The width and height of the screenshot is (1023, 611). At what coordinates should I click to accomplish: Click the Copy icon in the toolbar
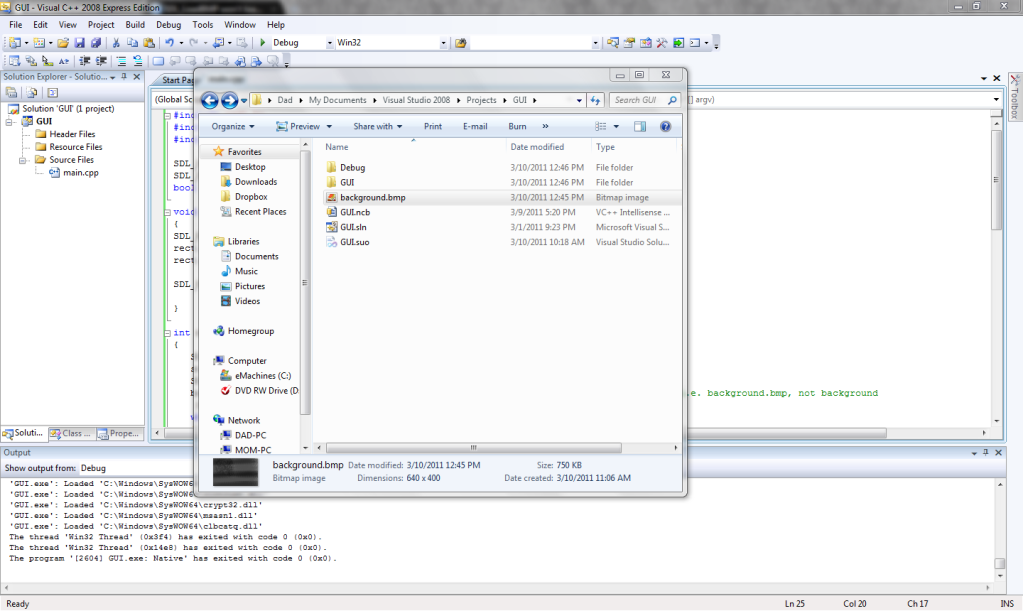coord(132,43)
